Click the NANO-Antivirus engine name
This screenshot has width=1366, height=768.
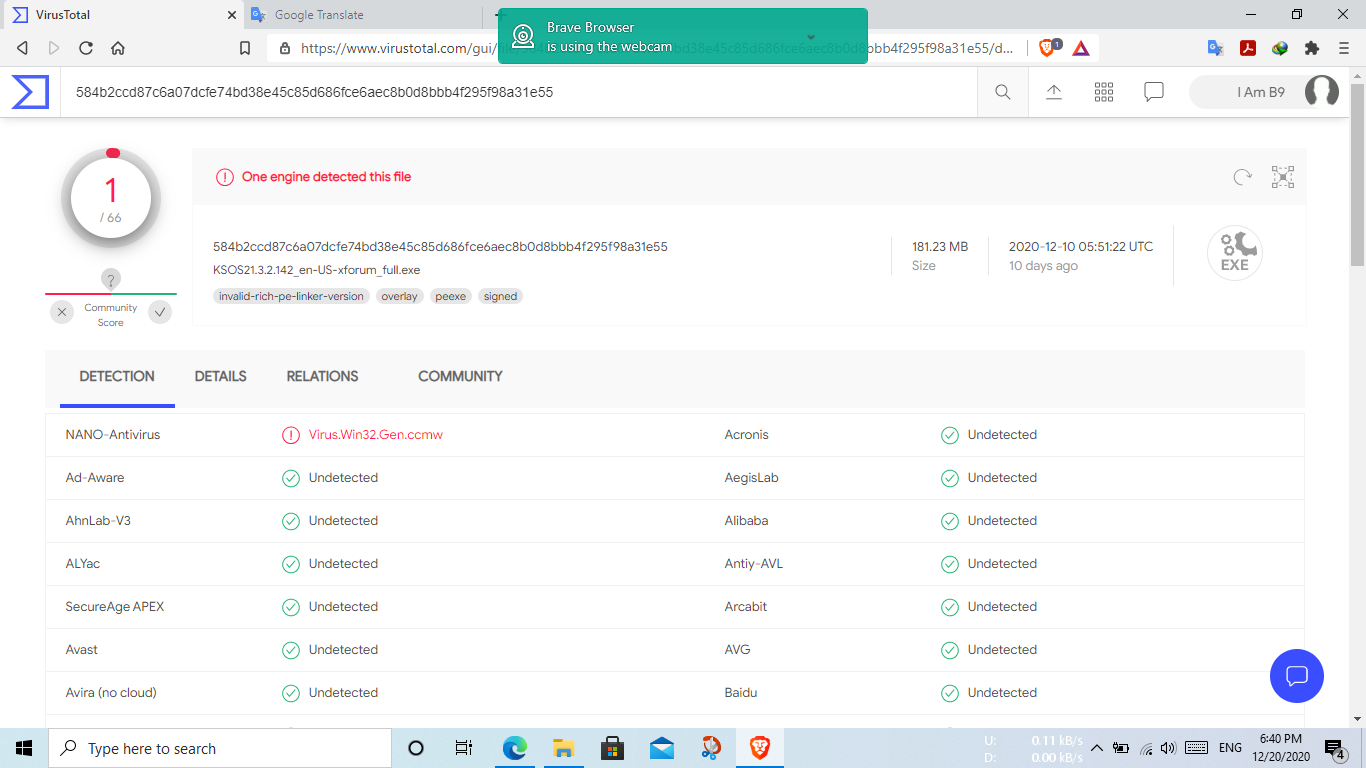point(113,435)
